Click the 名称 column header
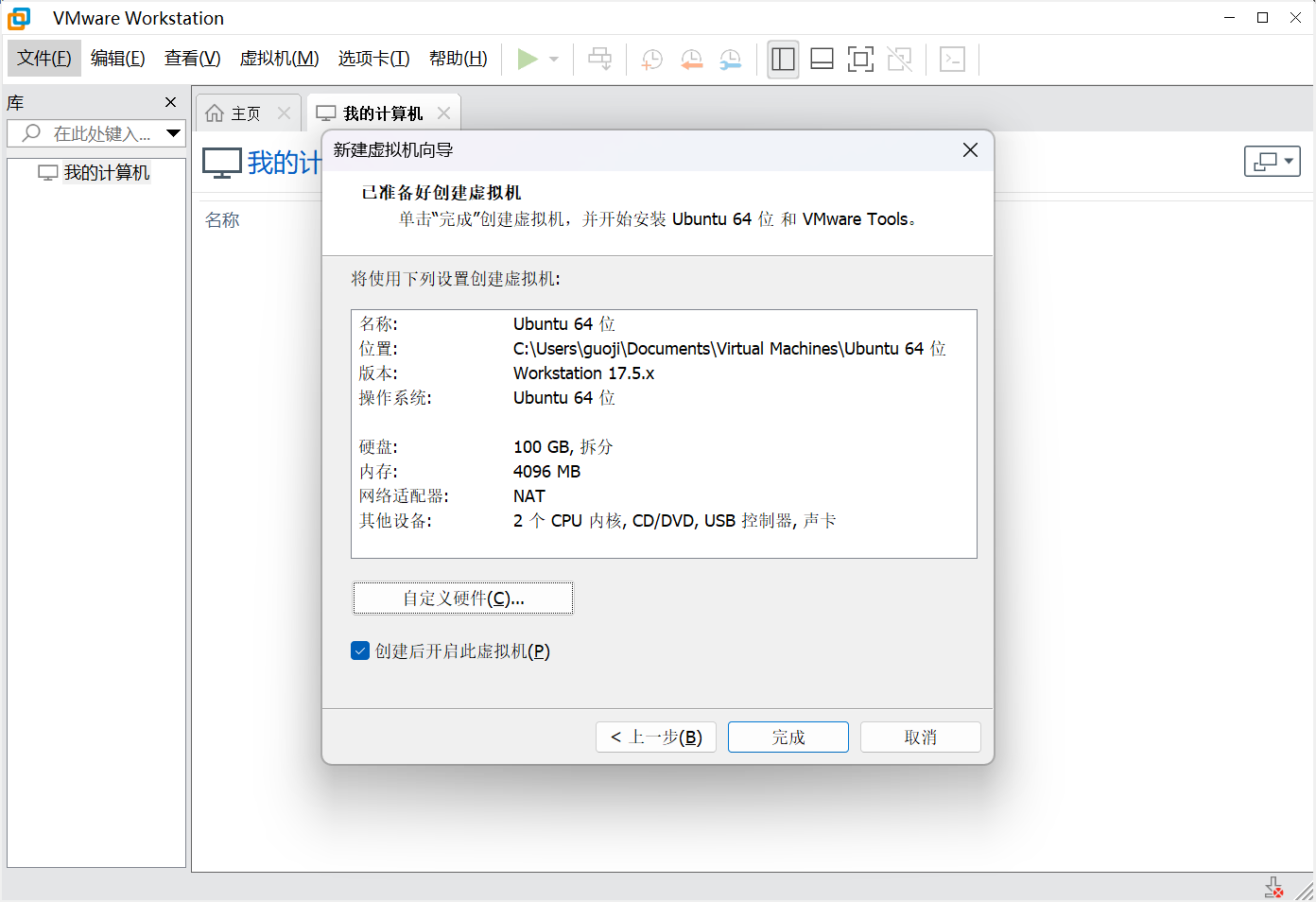Viewport: 1316px width, 902px height. tap(222, 220)
